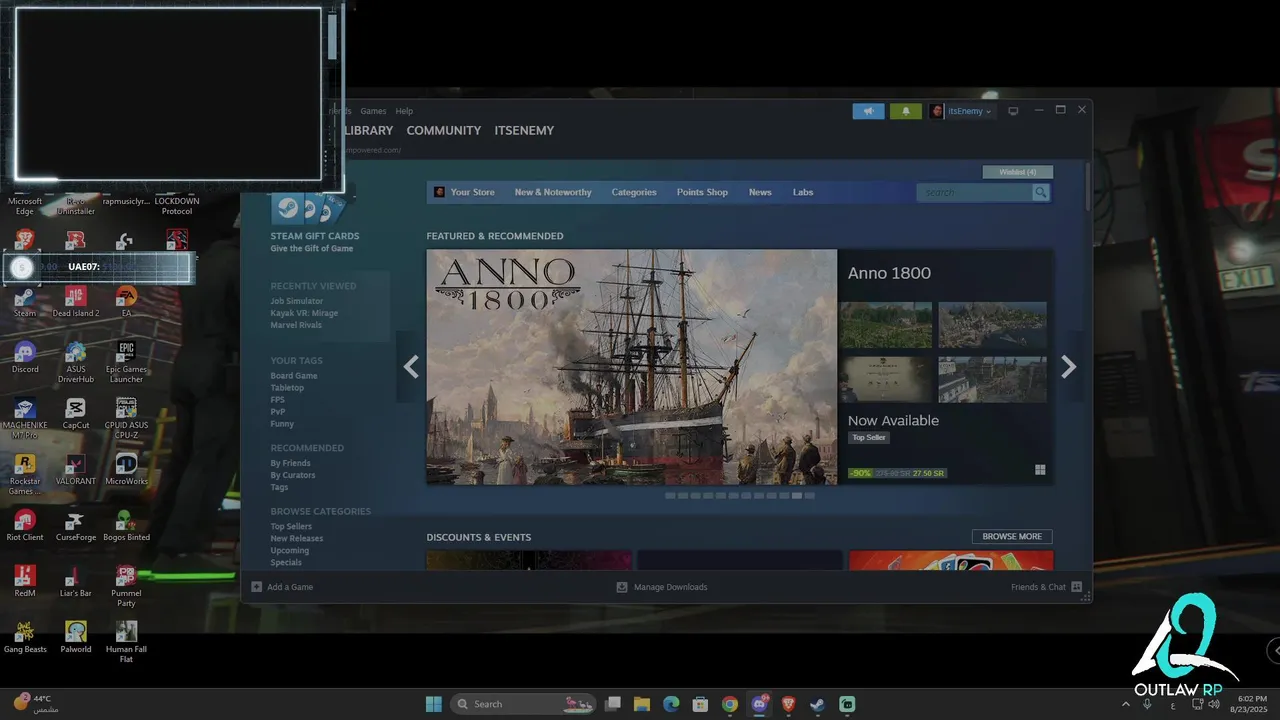This screenshot has width=1280, height=720.
Task: Expand hidden system tray icons chevron
Action: 1126,704
